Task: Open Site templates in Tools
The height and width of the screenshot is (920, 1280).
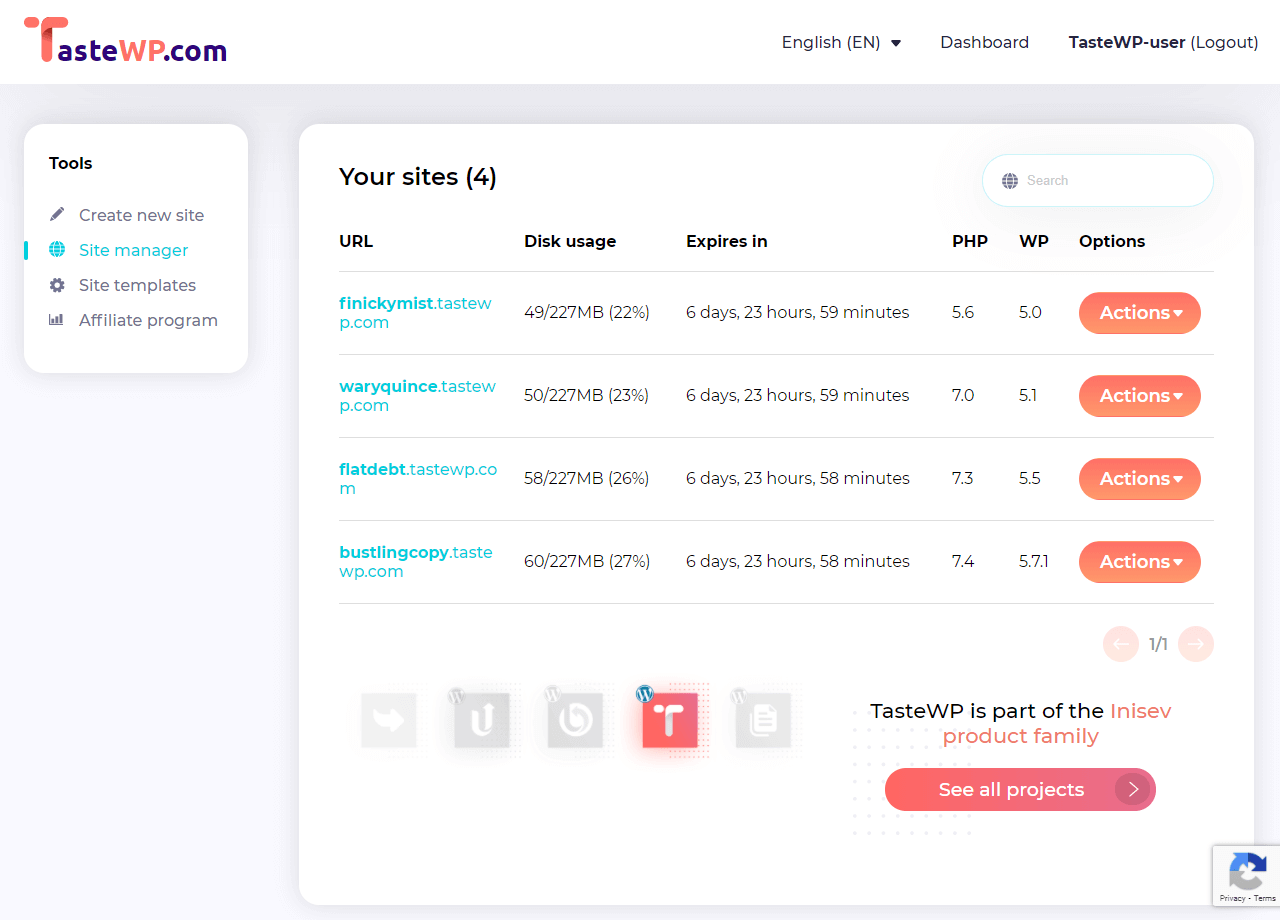Action: [x=137, y=285]
